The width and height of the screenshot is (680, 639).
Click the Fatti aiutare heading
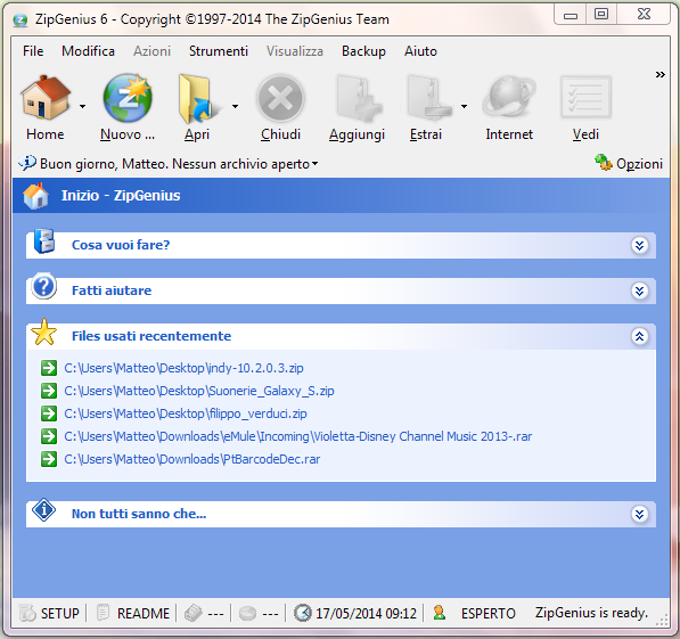click(x=111, y=291)
